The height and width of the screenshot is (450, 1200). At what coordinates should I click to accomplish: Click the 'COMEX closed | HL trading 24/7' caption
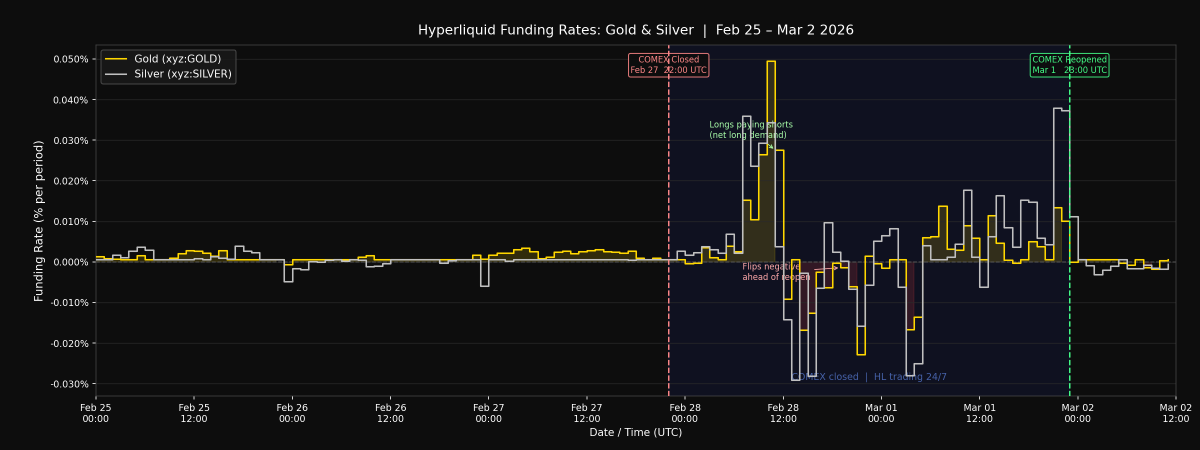pos(868,377)
